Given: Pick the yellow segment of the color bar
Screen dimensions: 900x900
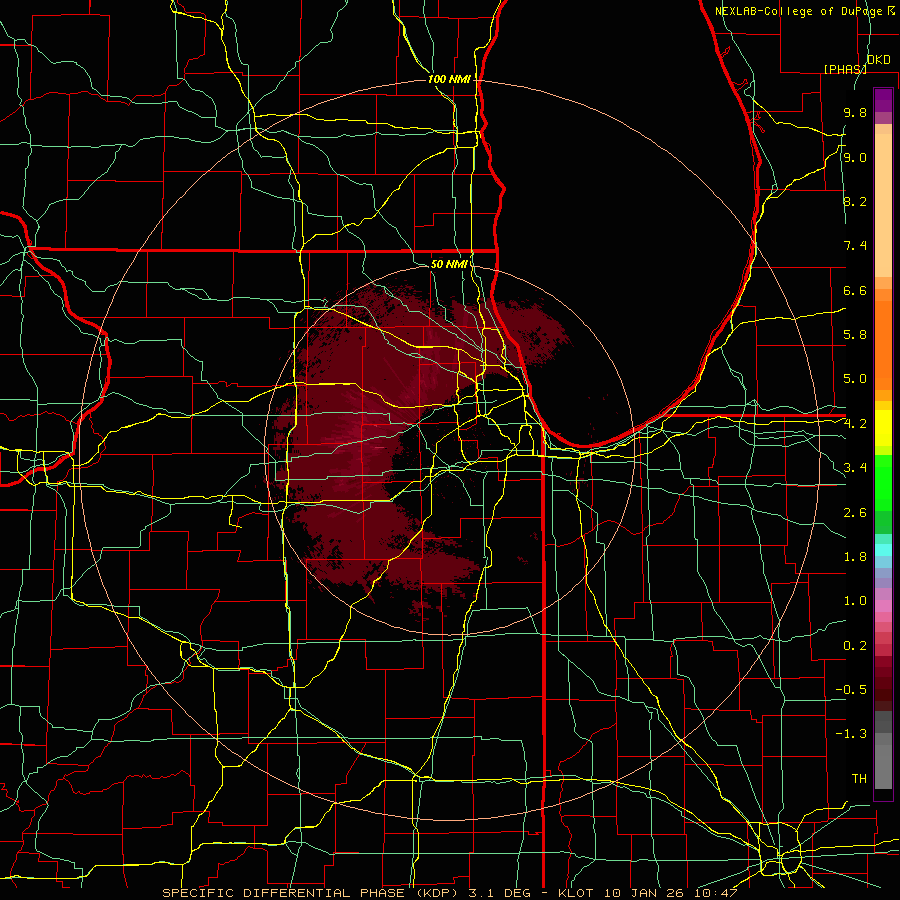Looking at the screenshot, I should coord(883,429).
